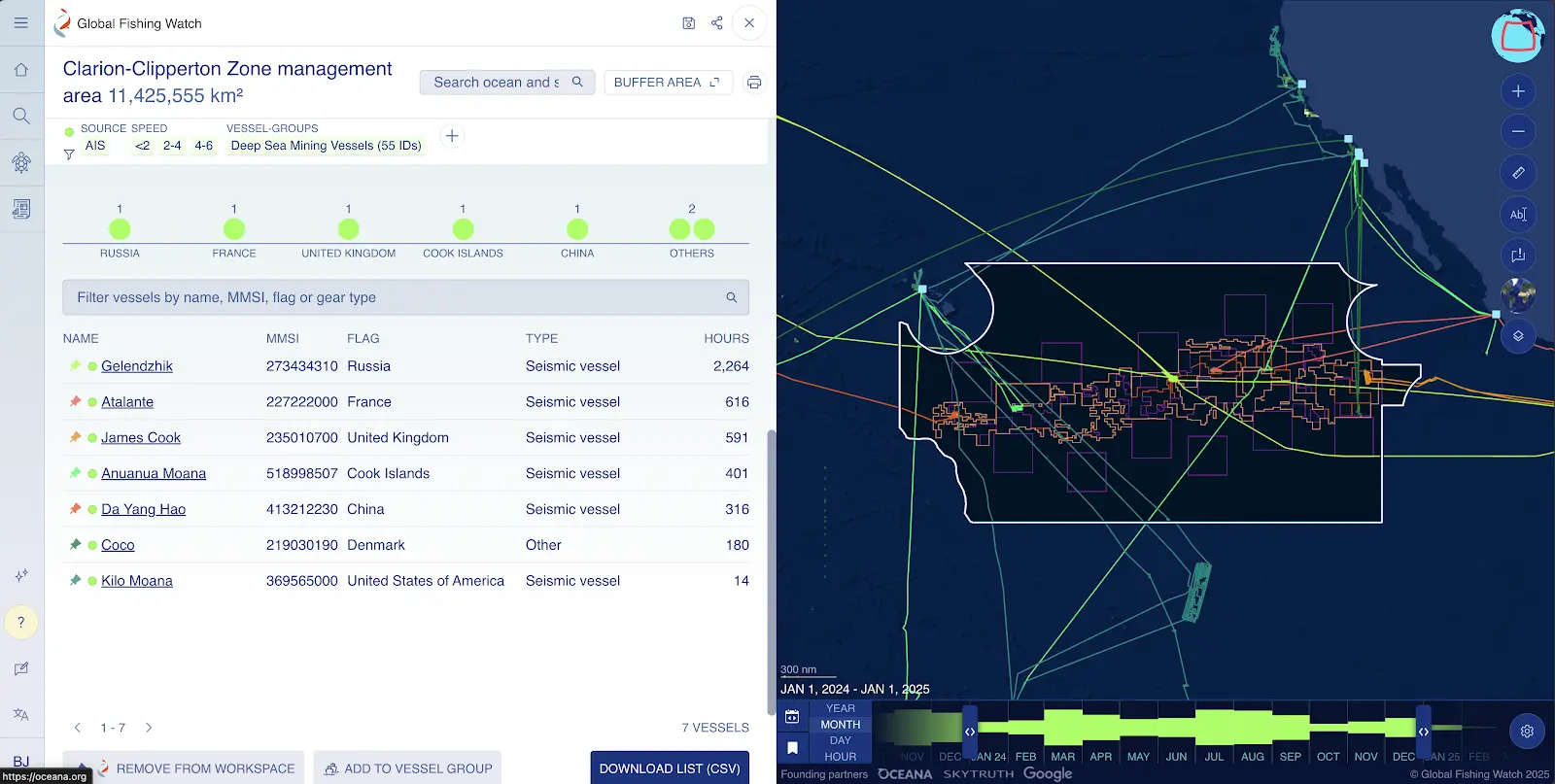Open the timebar settings gear

1526,731
